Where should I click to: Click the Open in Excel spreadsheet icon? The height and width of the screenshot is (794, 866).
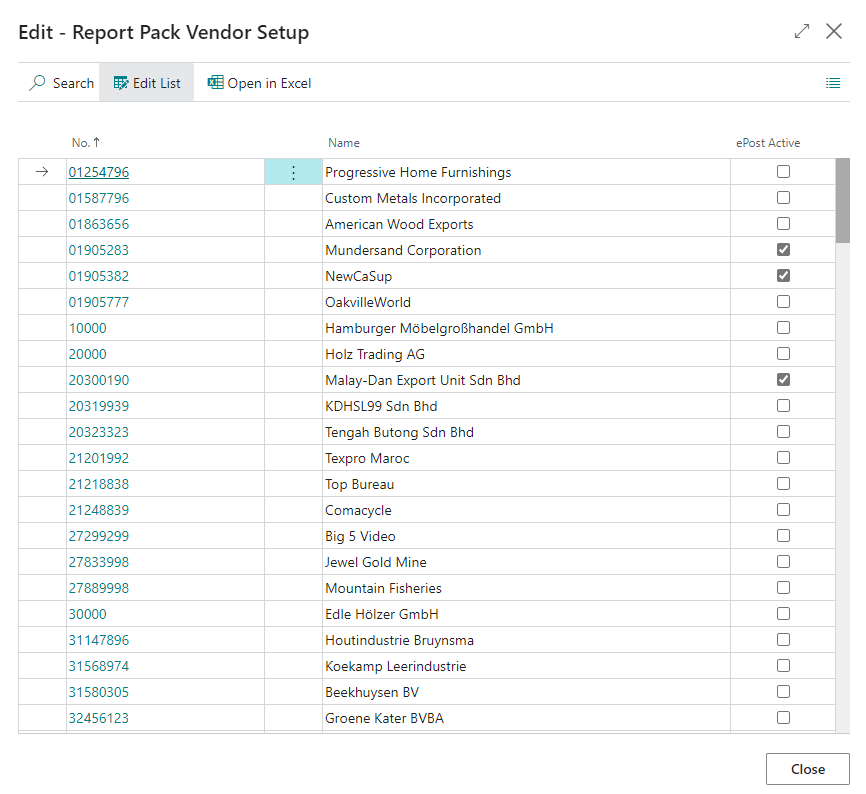[216, 82]
